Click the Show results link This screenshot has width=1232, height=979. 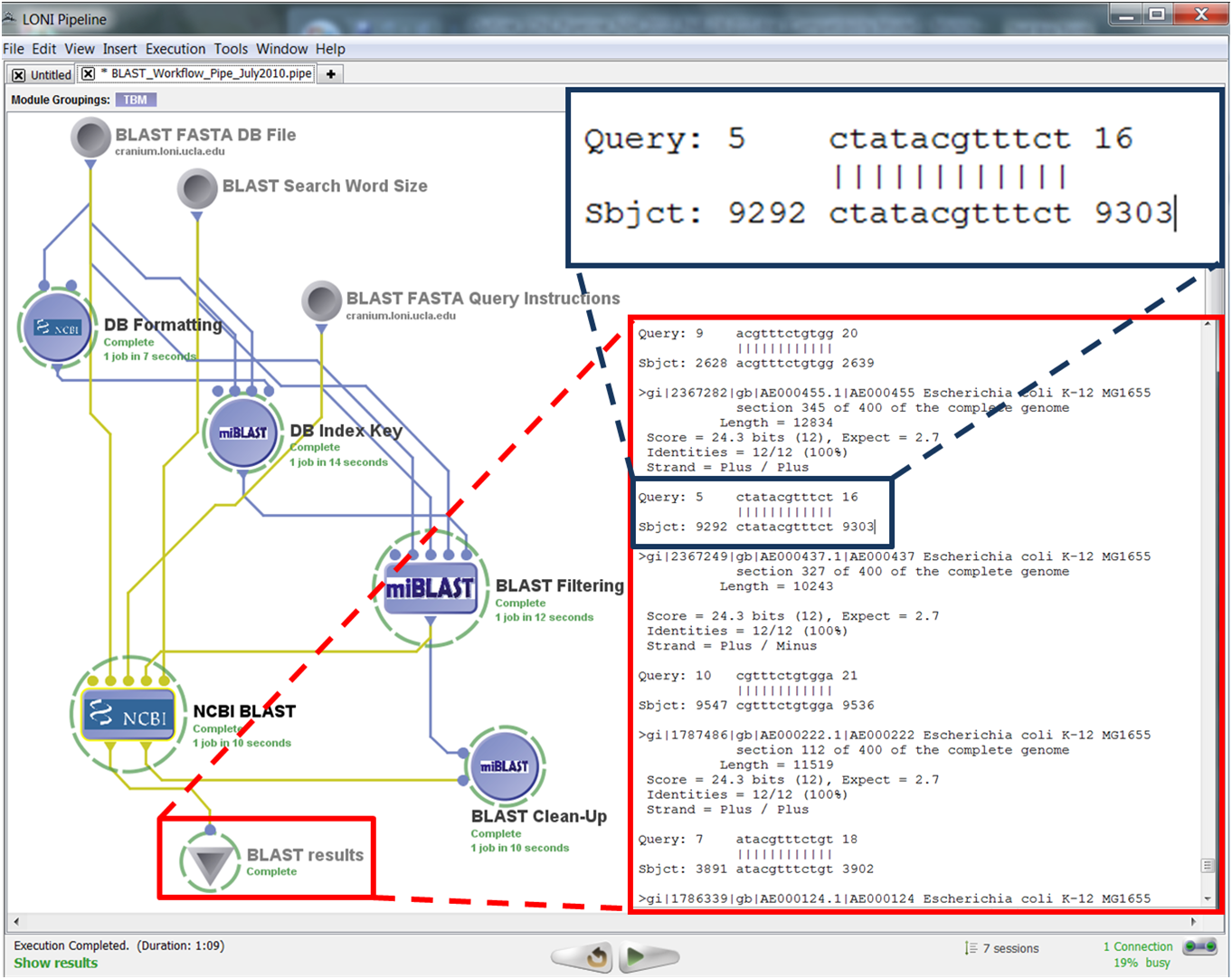point(55,963)
